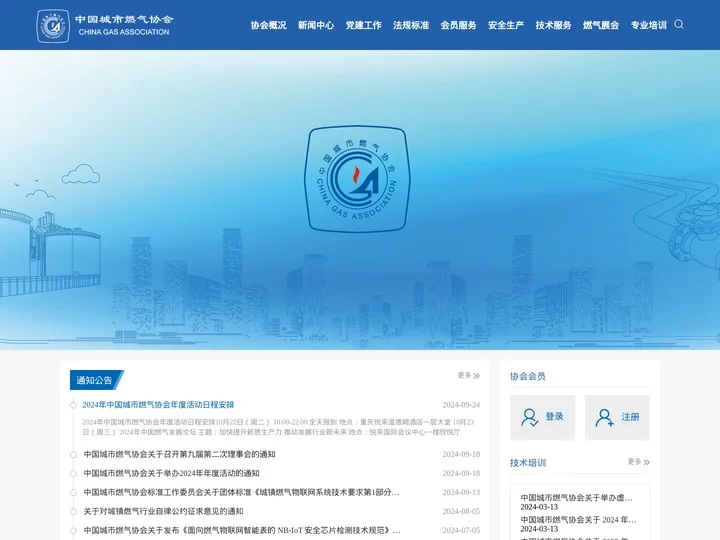Click the date 2024-09-24
The height and width of the screenshot is (540, 720).
pos(461,405)
